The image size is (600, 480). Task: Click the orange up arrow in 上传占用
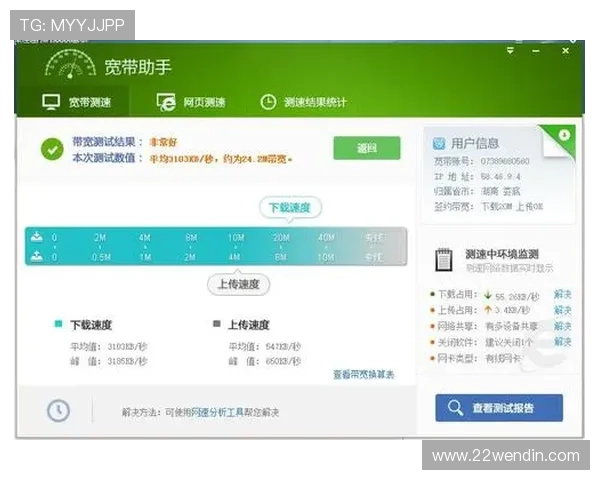(488, 310)
